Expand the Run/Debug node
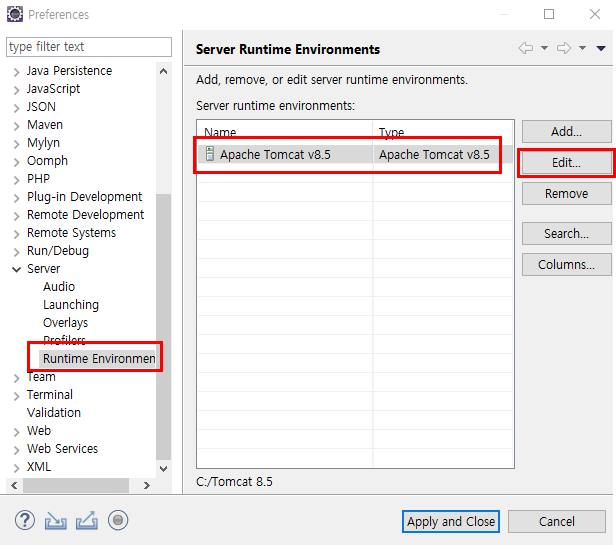Viewport: 616px width, 545px height. (x=16, y=252)
